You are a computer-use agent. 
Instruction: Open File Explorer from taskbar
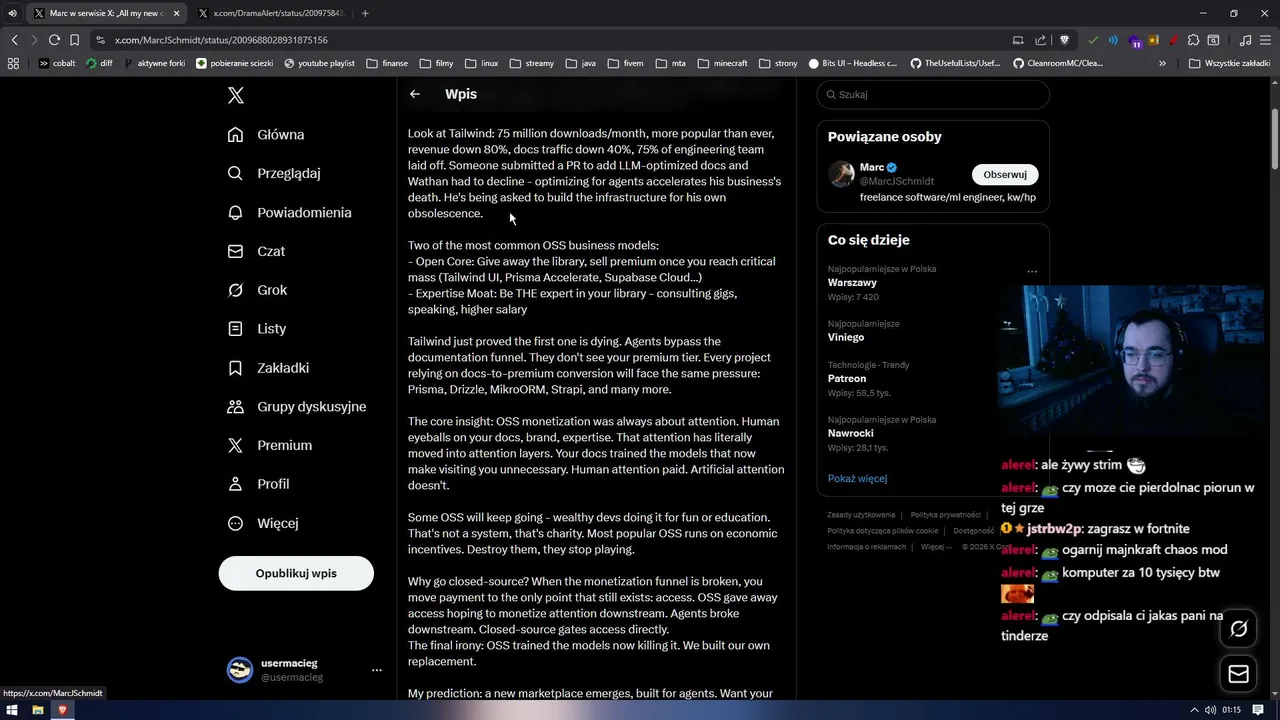click(x=38, y=710)
